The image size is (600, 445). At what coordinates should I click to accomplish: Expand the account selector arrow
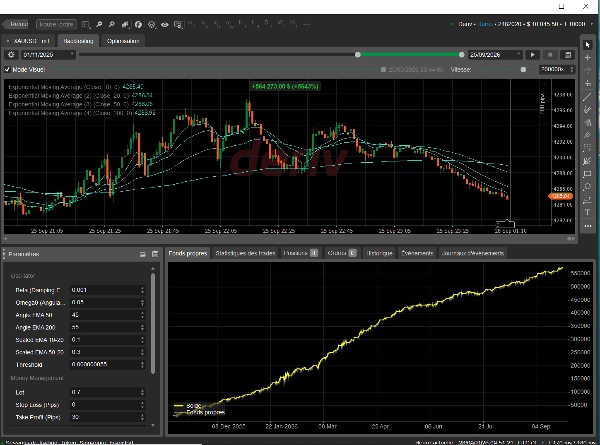[591, 24]
